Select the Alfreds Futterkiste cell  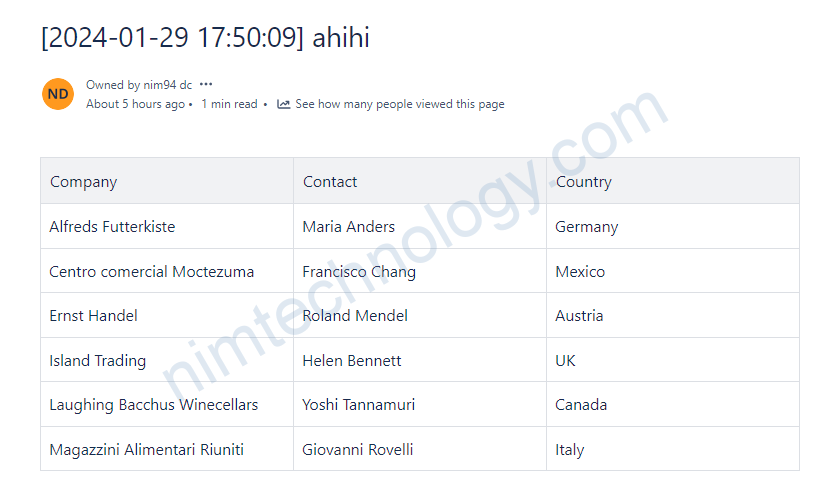click(x=112, y=227)
